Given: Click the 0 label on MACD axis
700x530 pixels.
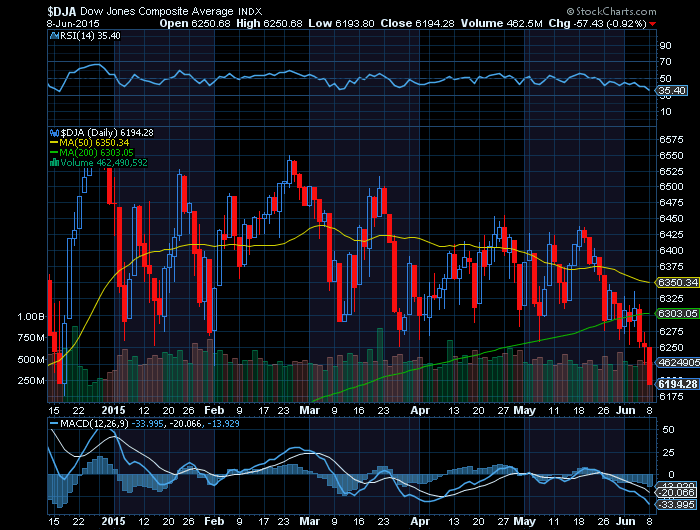Looking at the screenshot, I should [x=671, y=475].
